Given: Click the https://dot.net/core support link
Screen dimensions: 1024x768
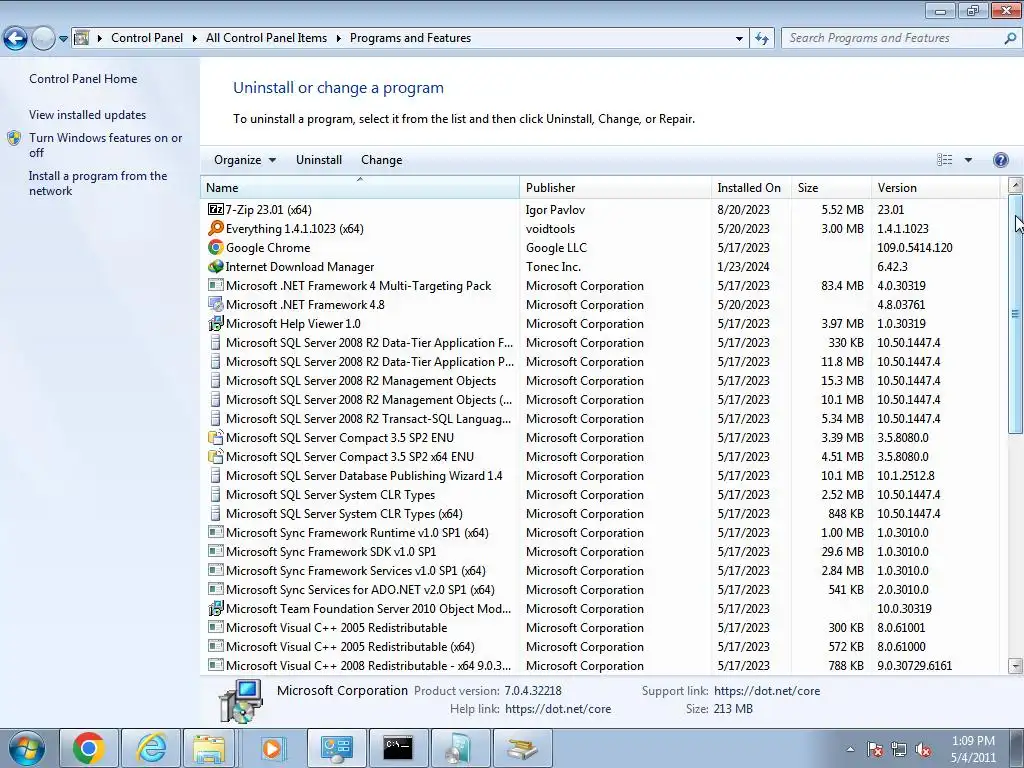Looking at the screenshot, I should coord(767,691).
